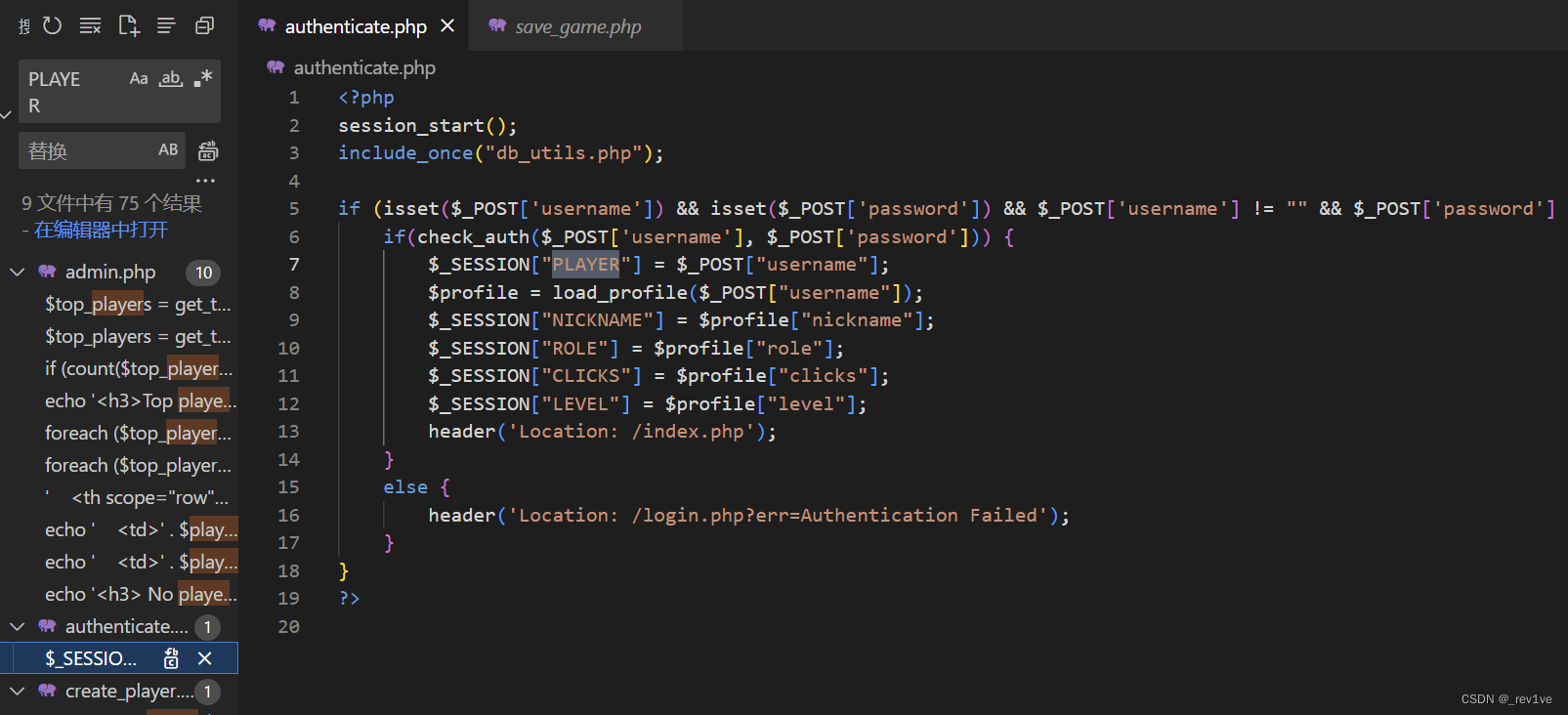Click "NICKNAME" session key on line 9
1568x715 pixels.
point(597,319)
